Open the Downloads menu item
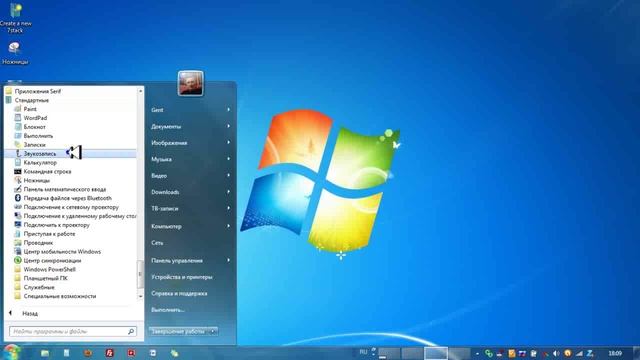The height and width of the screenshot is (360, 640). point(165,192)
